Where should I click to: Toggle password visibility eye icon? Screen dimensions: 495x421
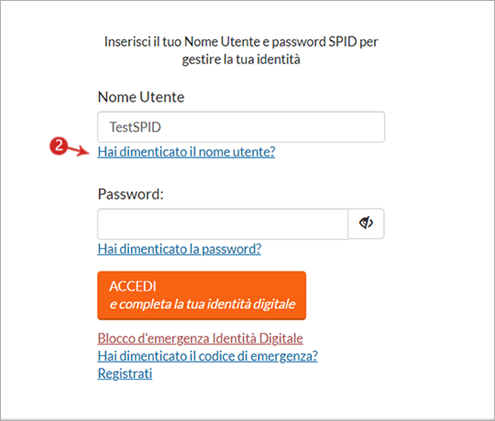pyautogui.click(x=366, y=223)
